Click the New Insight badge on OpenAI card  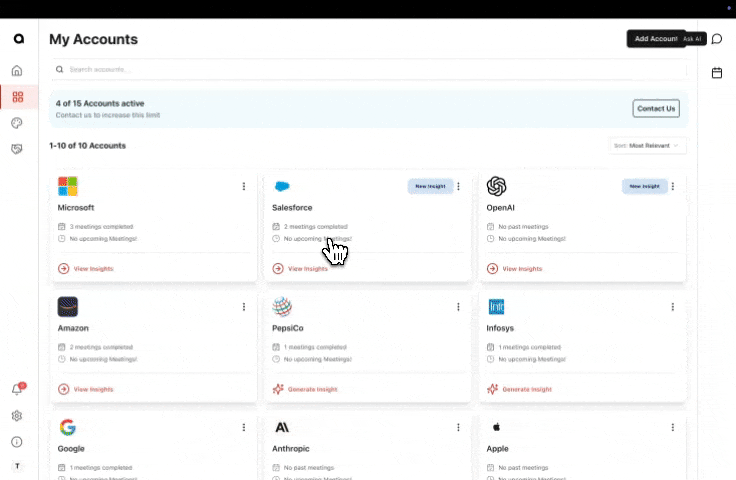pos(643,186)
